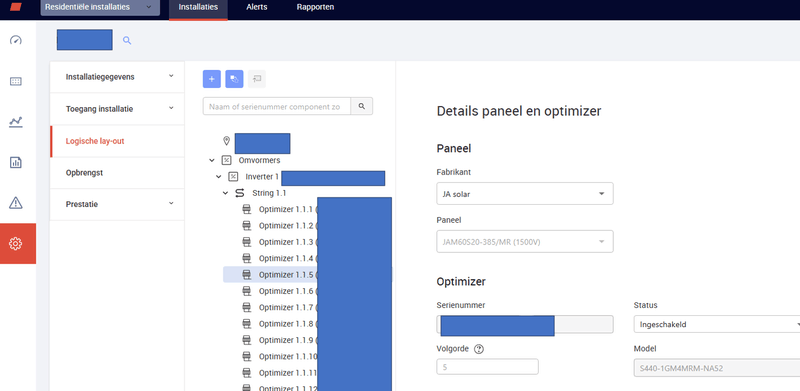The height and width of the screenshot is (391, 800).
Task: Select Optimizer 1.1.11 in tree
Action: pos(288,373)
